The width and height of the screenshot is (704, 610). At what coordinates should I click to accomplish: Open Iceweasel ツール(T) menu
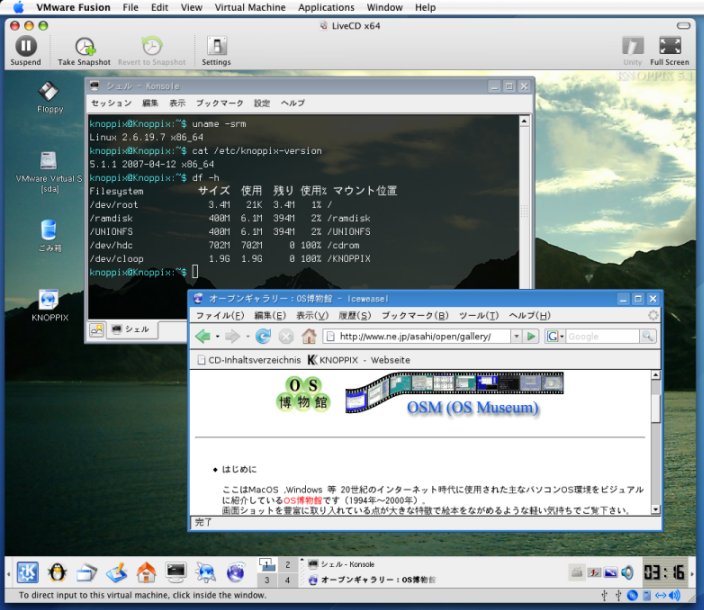pos(479,316)
